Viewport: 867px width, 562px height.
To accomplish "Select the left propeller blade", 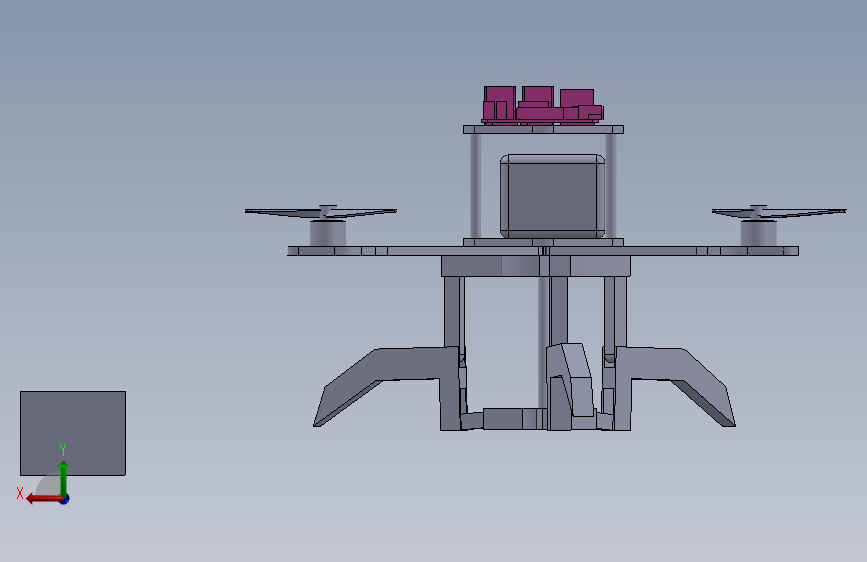I will click(321, 212).
